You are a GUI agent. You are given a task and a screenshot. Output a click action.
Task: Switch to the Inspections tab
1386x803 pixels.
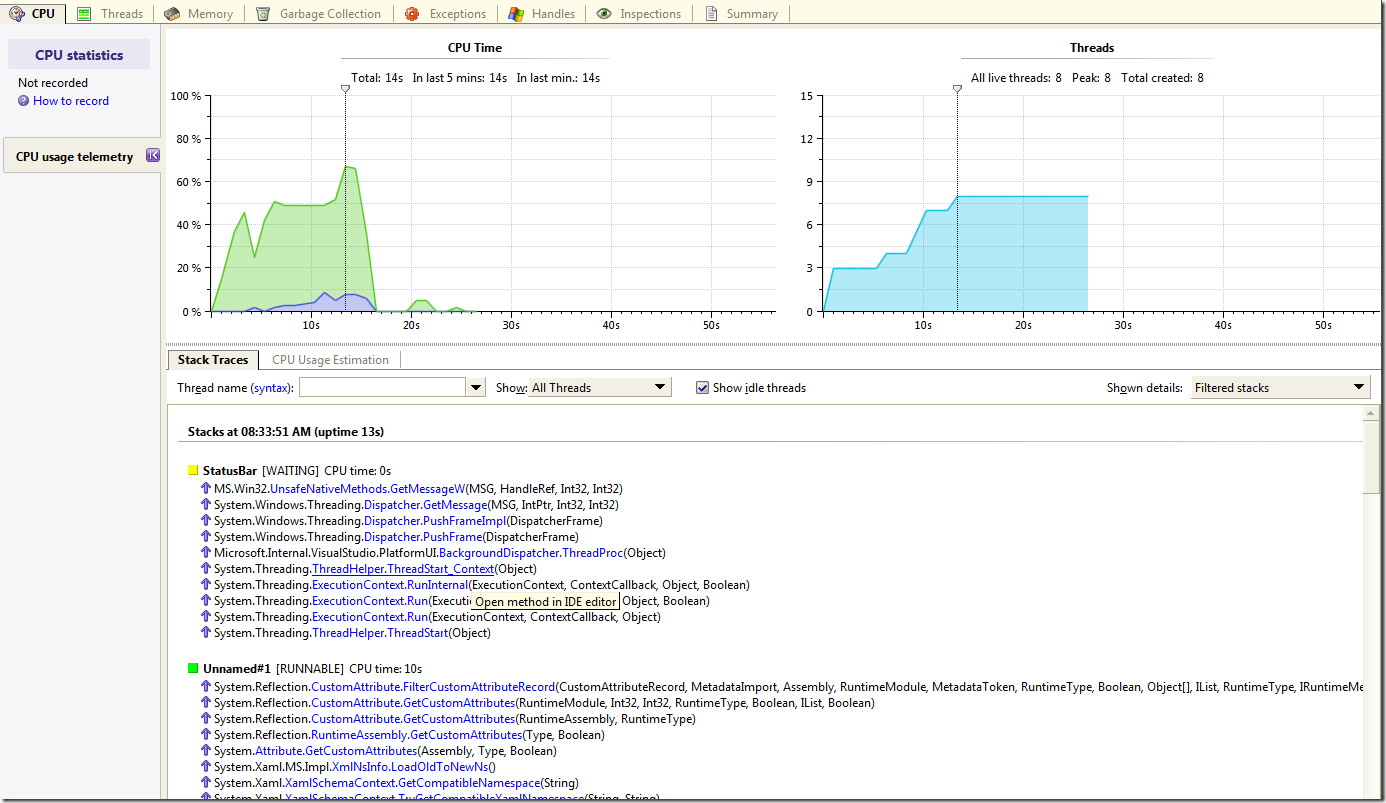point(638,14)
